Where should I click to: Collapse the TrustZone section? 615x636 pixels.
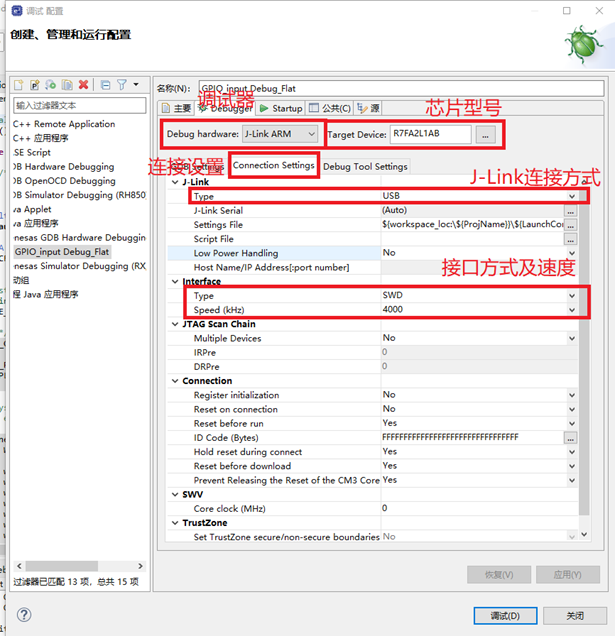(x=175, y=523)
